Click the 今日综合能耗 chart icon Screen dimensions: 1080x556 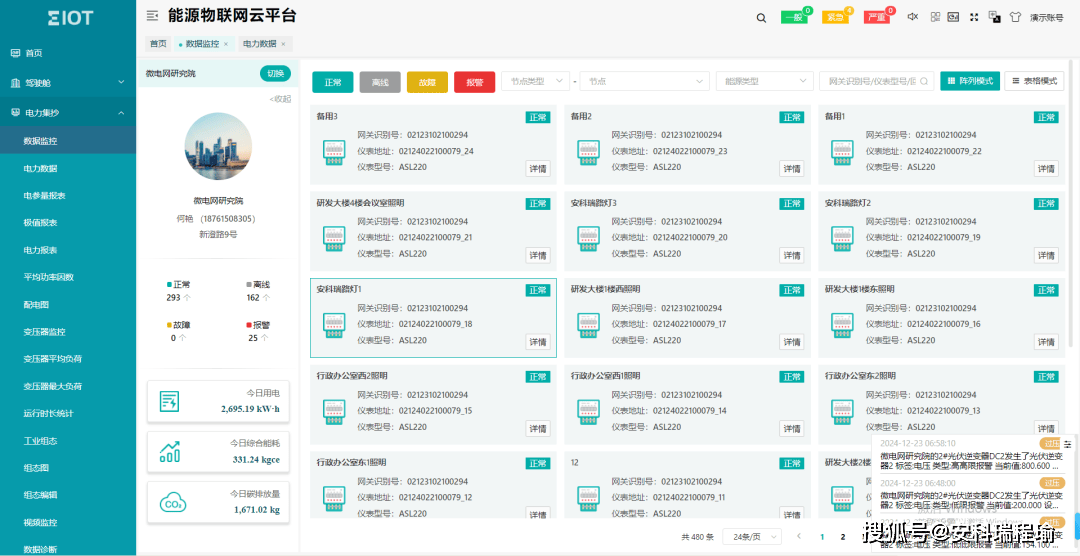point(169,452)
